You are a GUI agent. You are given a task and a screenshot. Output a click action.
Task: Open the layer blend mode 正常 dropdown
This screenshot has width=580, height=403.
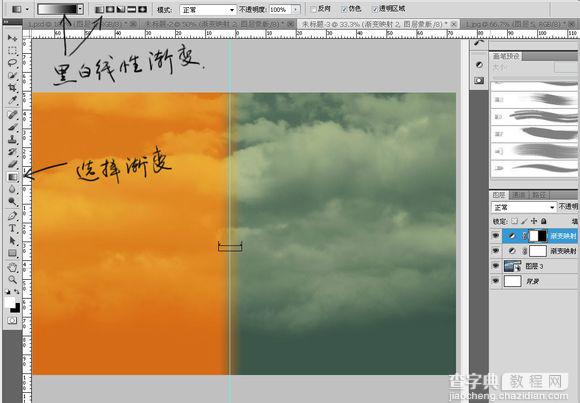coord(524,207)
